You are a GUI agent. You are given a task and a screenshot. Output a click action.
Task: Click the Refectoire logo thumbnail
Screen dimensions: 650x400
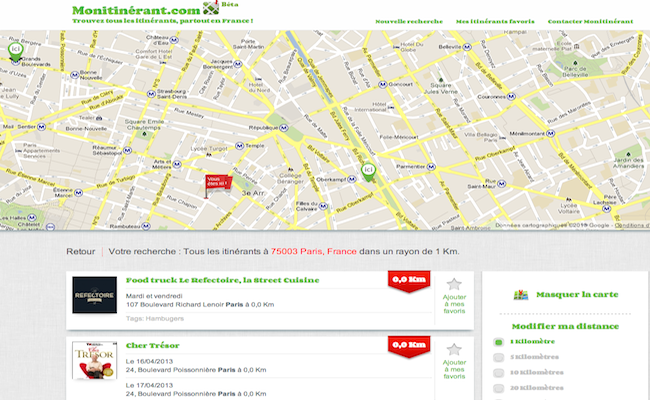(95, 295)
